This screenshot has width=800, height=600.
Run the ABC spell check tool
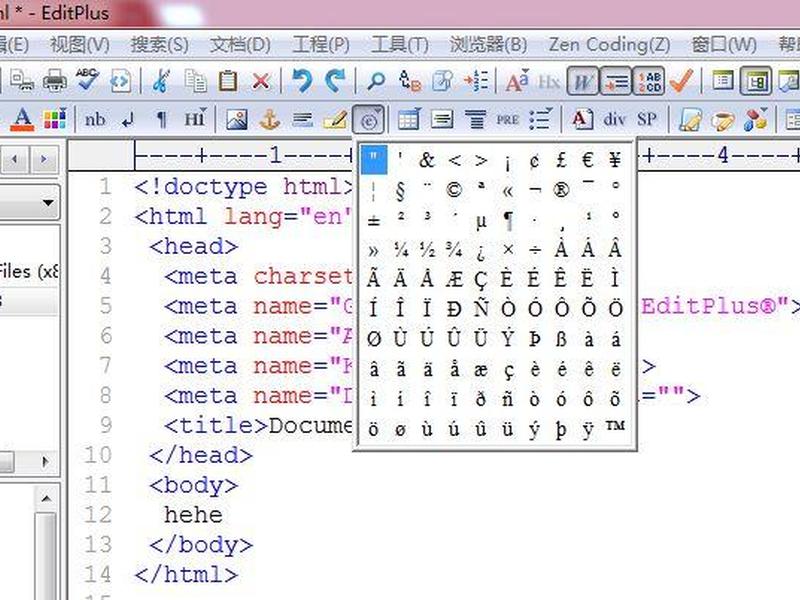pyautogui.click(x=87, y=81)
